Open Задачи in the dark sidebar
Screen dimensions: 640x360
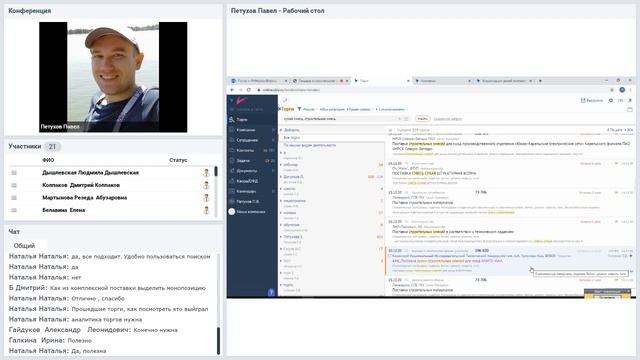click(x=243, y=160)
